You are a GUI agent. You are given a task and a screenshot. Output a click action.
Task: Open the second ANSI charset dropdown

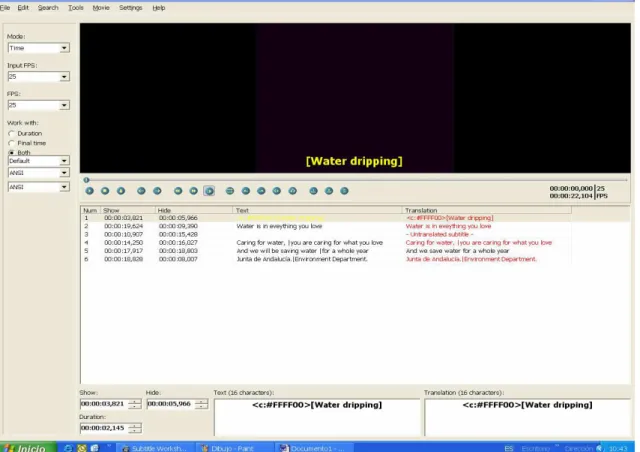(x=39, y=187)
